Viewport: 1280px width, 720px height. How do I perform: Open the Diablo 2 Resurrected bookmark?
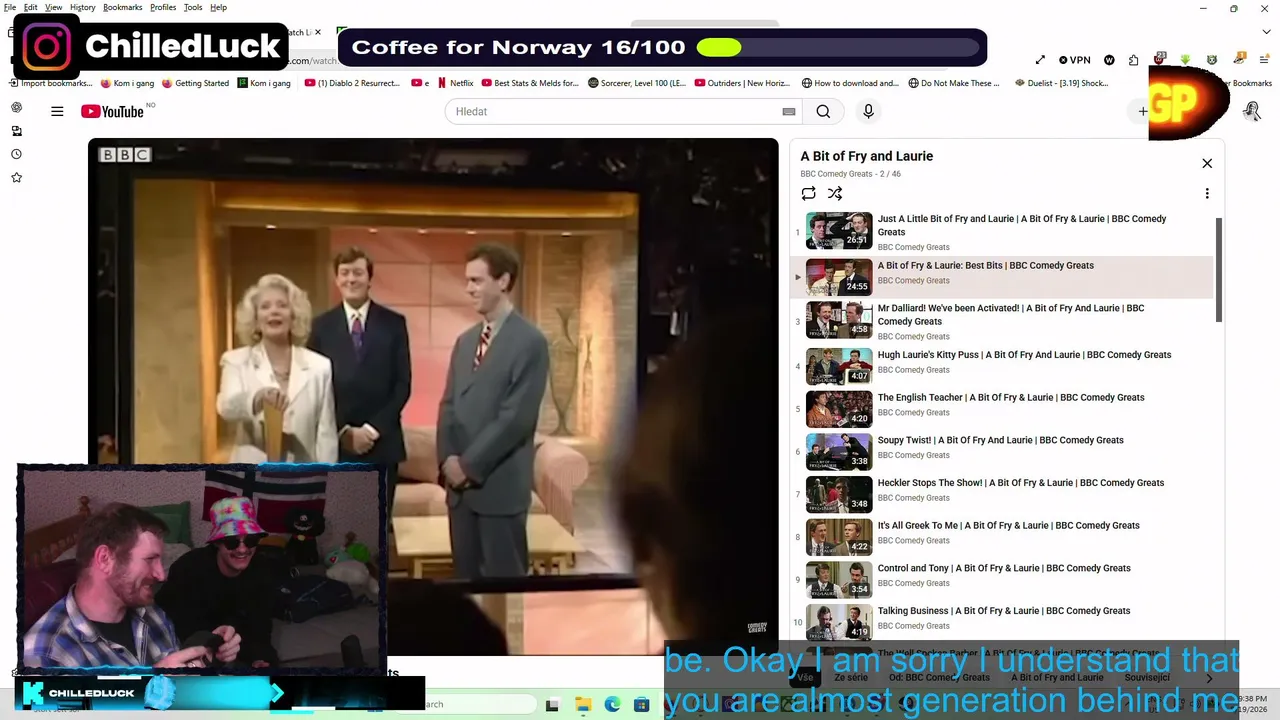(352, 83)
